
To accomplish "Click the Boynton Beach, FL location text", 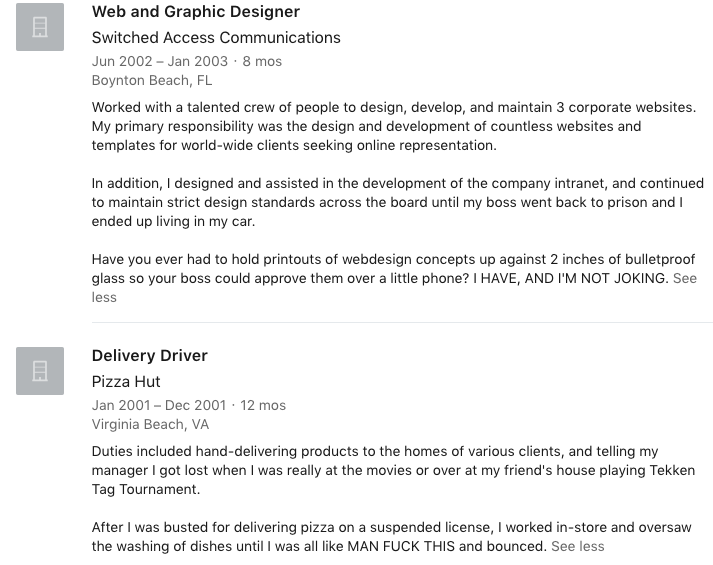I will coord(151,80).
